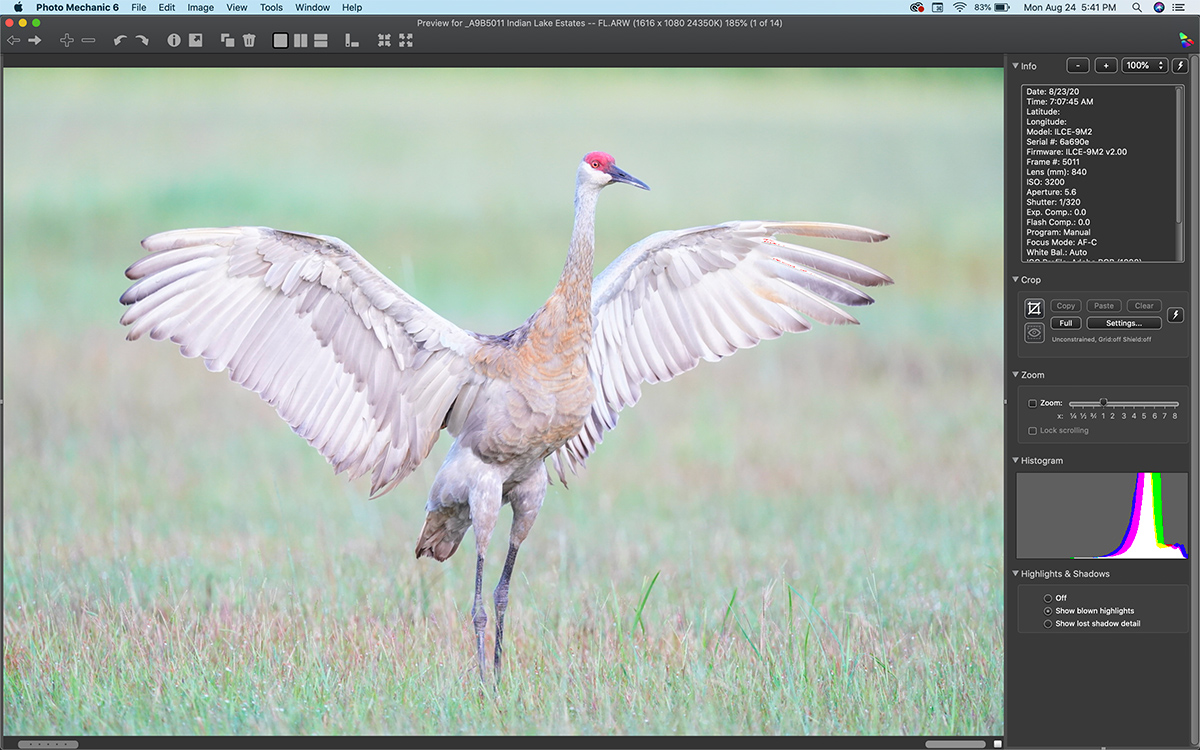Collapse the Crop panel section
This screenshot has width=1200, height=750.
point(1016,280)
